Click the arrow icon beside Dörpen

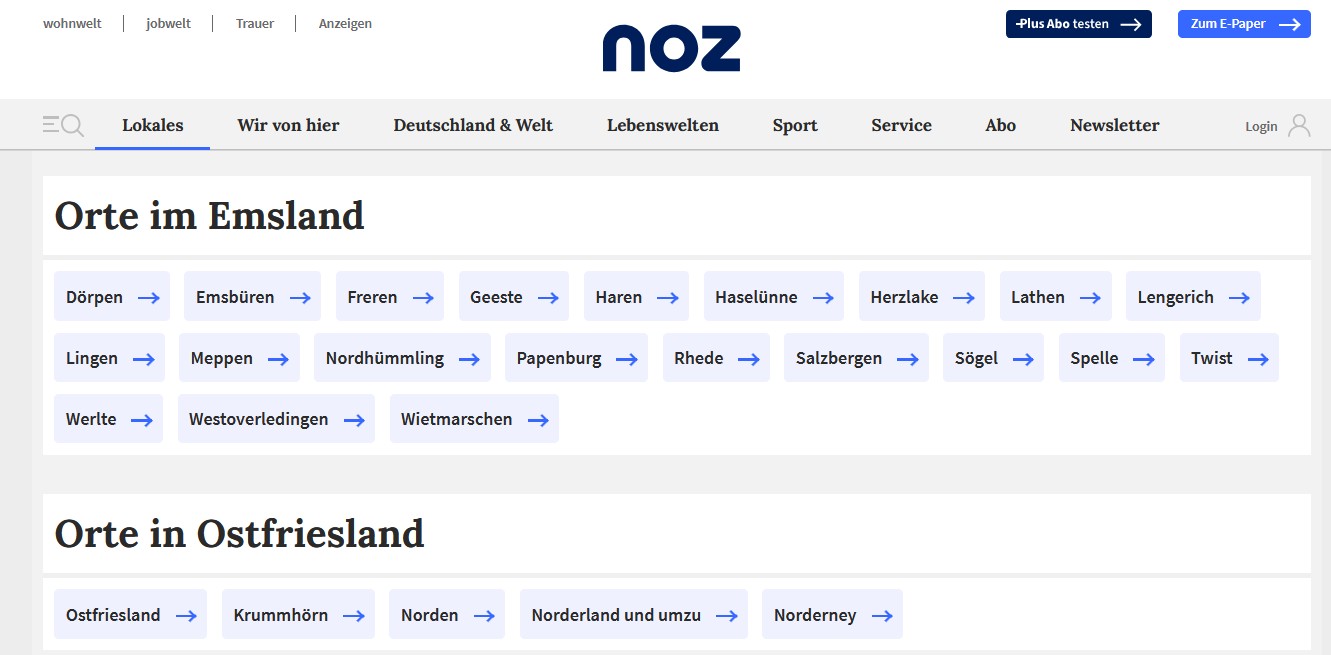coord(149,298)
